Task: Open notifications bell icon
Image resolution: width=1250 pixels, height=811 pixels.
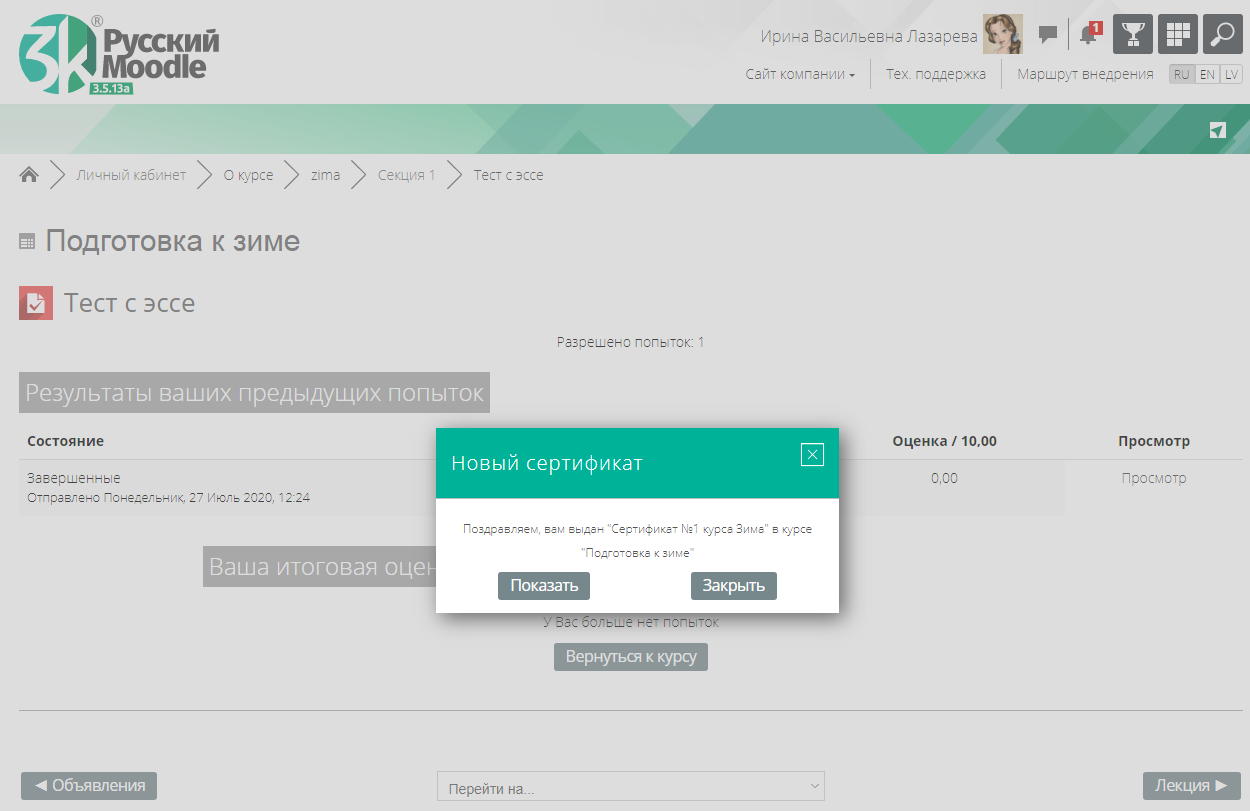Action: coord(1088,35)
